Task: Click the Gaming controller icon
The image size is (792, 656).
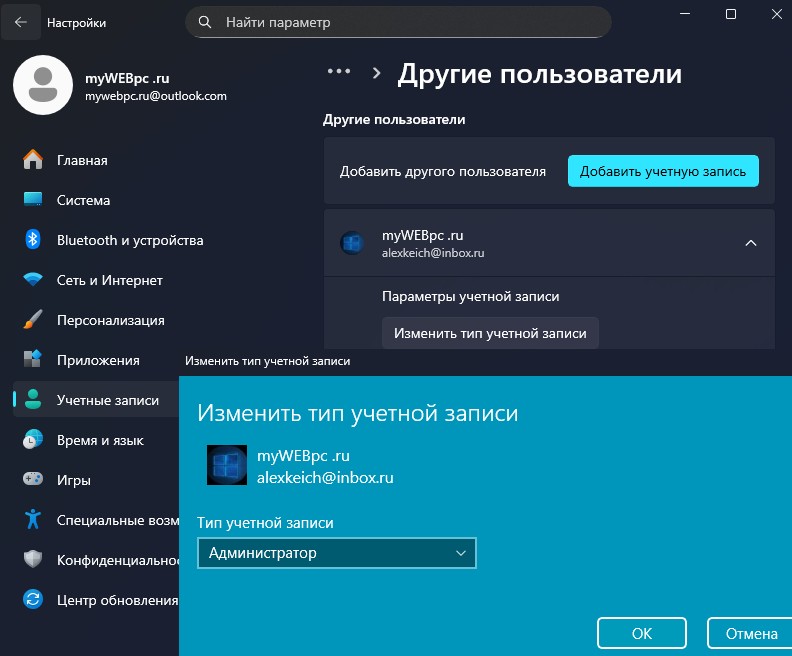Action: 33,479
